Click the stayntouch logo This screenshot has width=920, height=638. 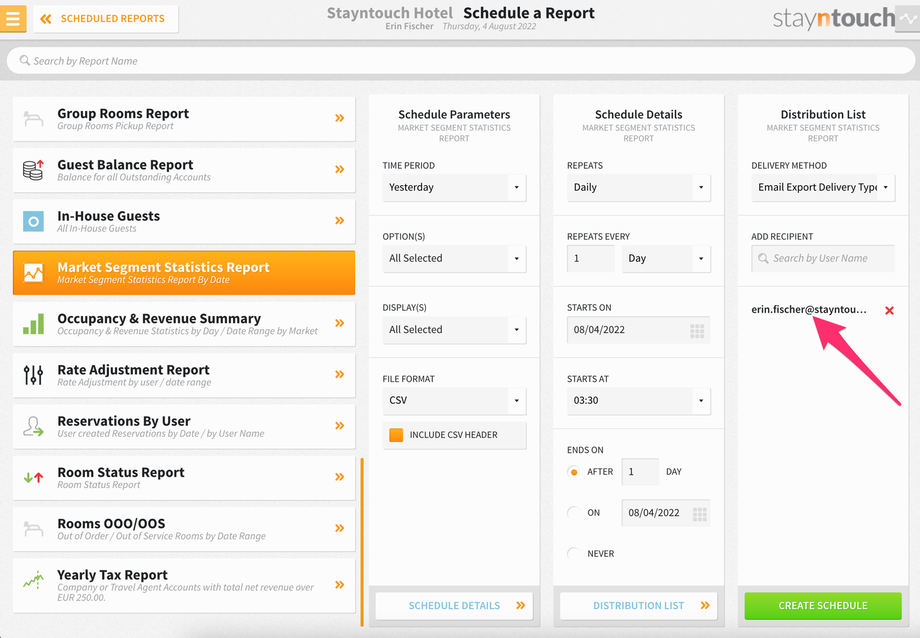point(834,19)
